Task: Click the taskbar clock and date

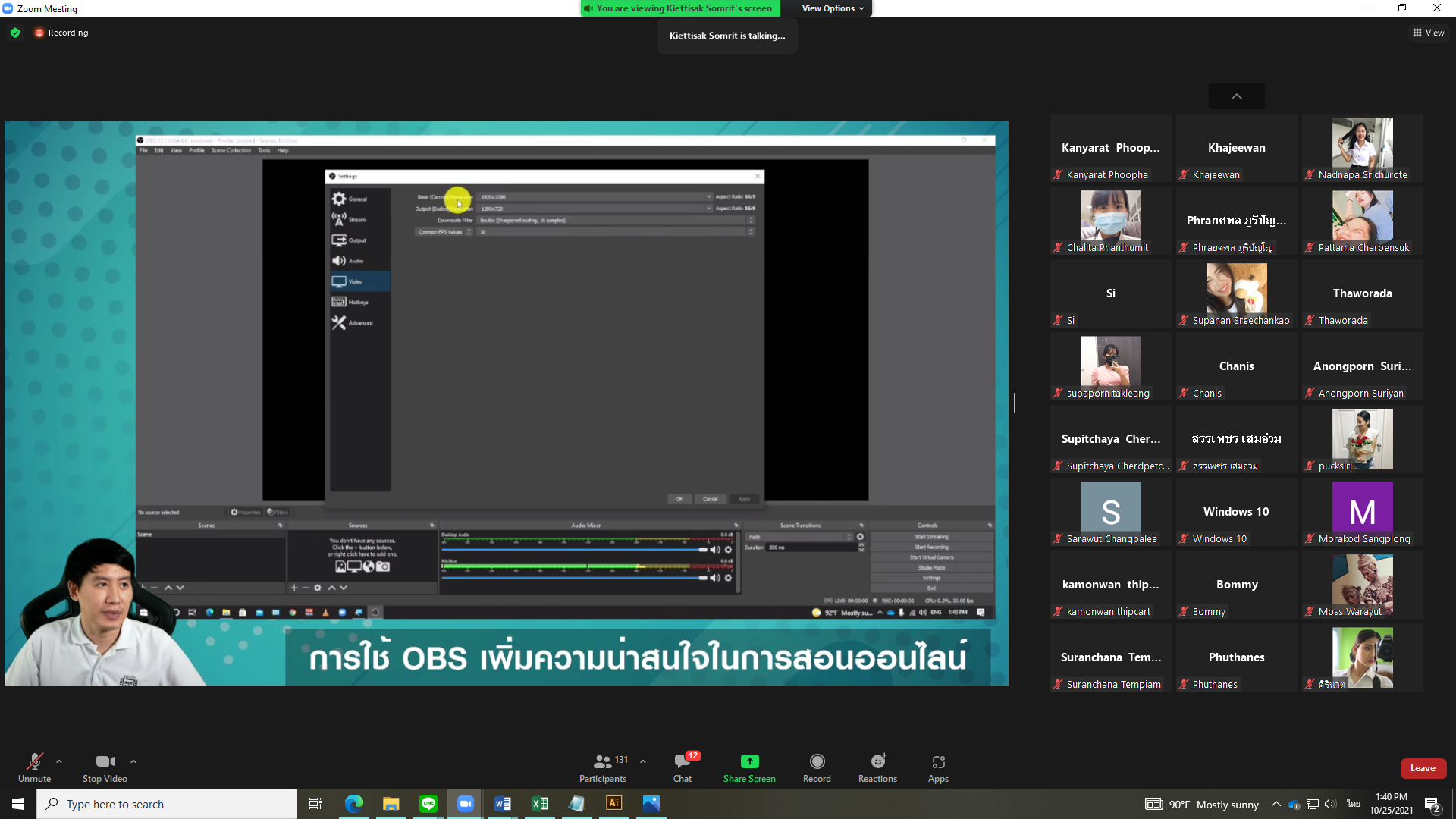Action: (1392, 804)
